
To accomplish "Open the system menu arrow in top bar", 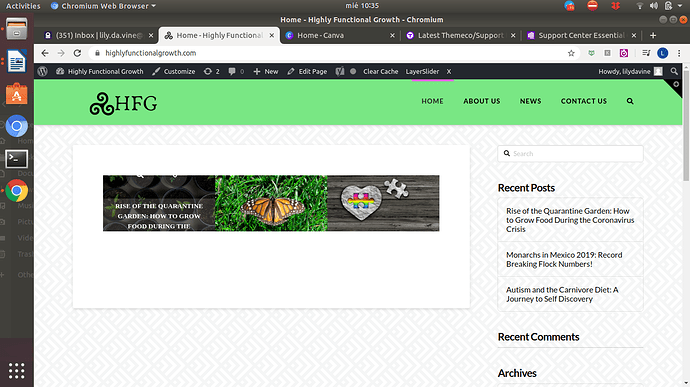I will [x=680, y=6].
